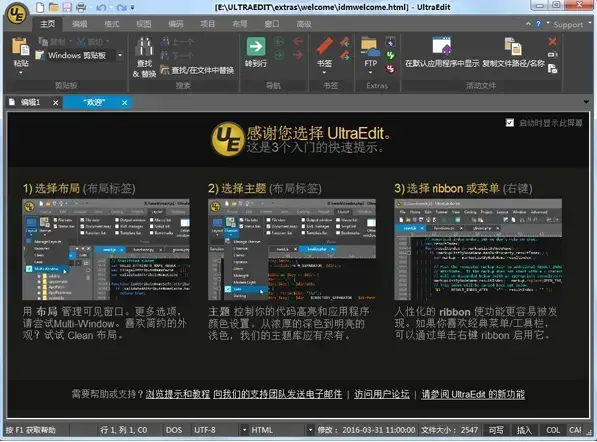Open 查找/在文件中替换
597x442 pixels.
point(197,70)
